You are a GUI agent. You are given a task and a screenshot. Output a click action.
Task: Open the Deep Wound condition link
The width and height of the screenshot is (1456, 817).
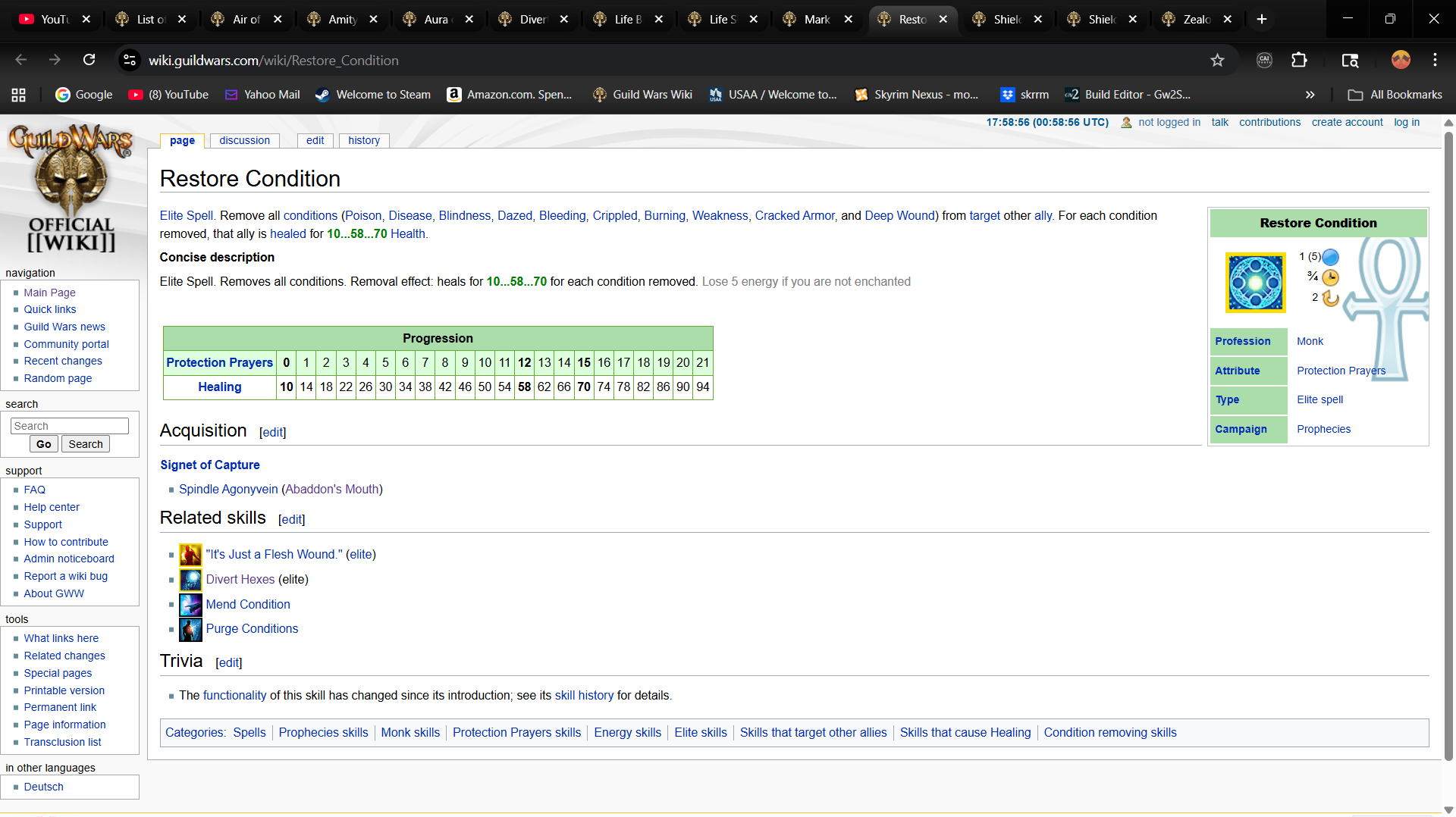[x=900, y=216]
